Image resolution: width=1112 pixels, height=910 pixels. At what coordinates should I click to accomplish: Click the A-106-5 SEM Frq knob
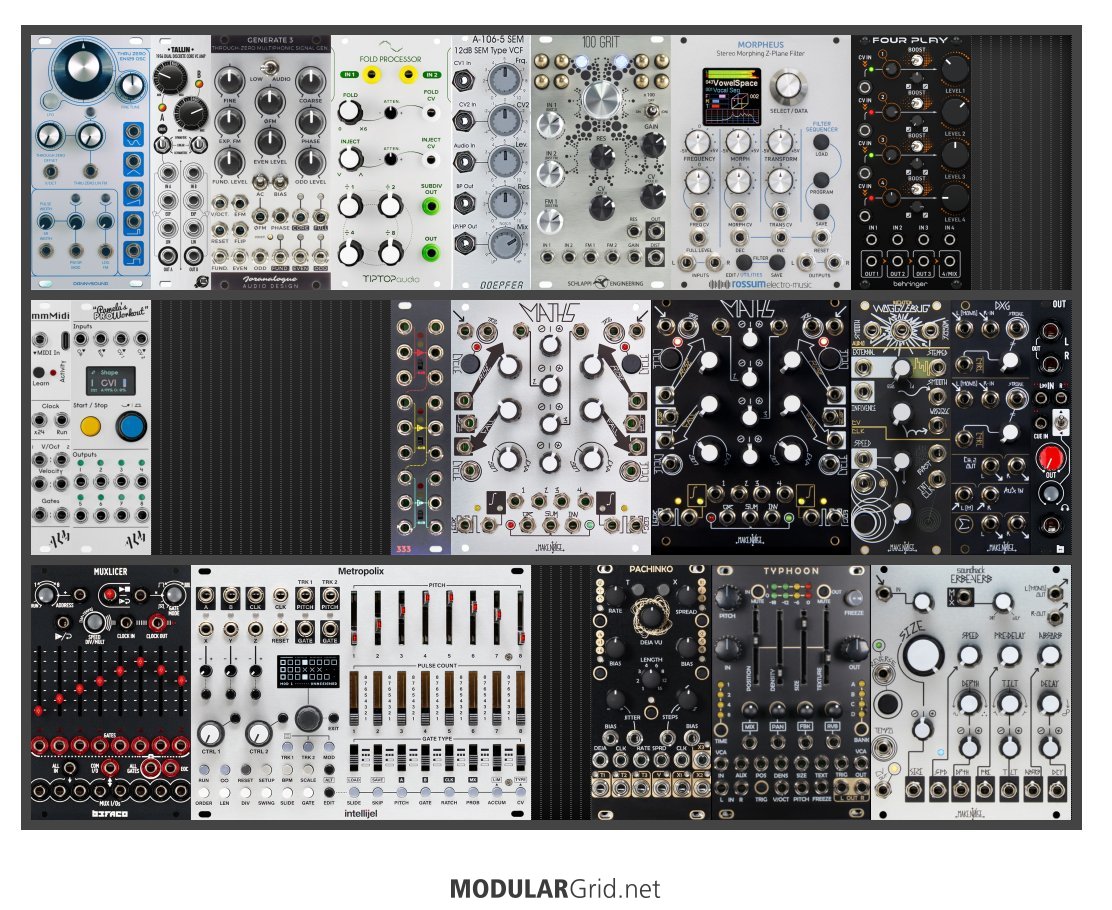pos(505,80)
